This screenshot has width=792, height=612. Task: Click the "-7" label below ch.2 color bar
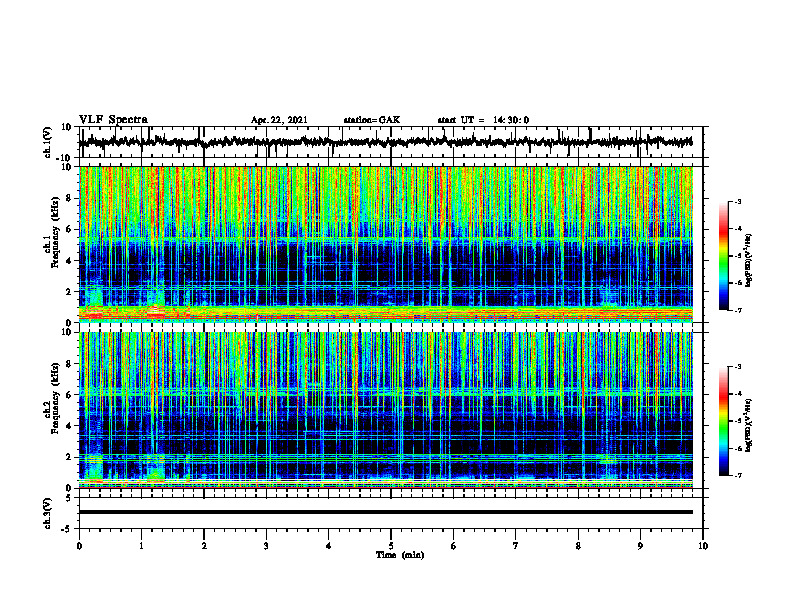pyautogui.click(x=738, y=475)
